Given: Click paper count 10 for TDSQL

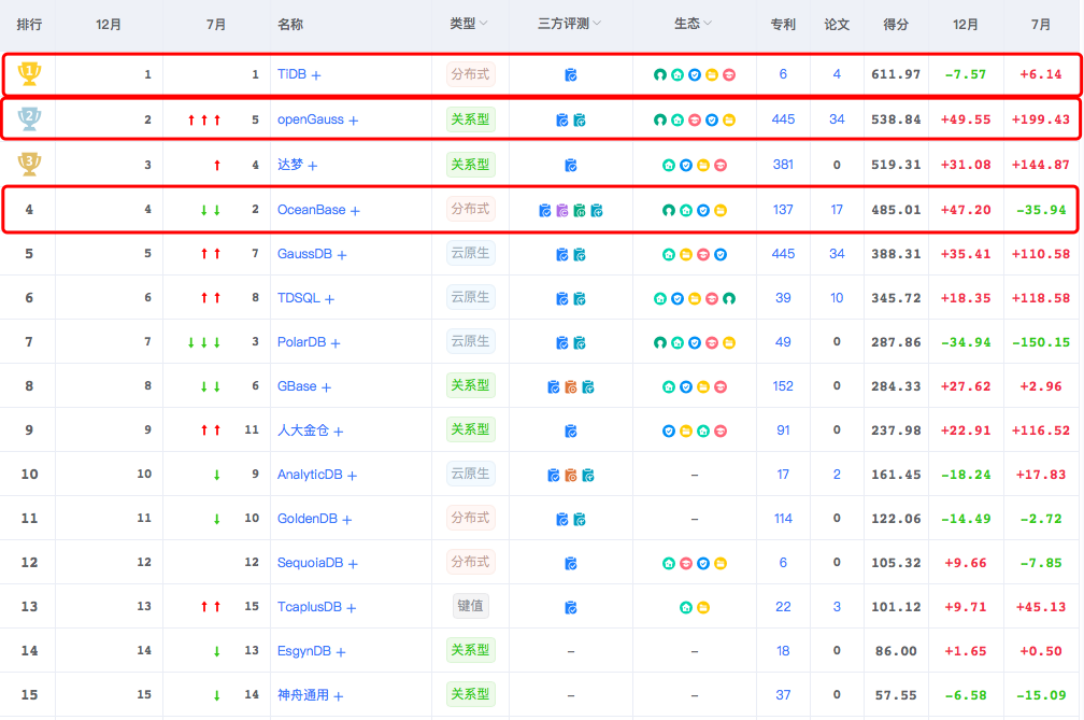Looking at the screenshot, I should [837, 298].
